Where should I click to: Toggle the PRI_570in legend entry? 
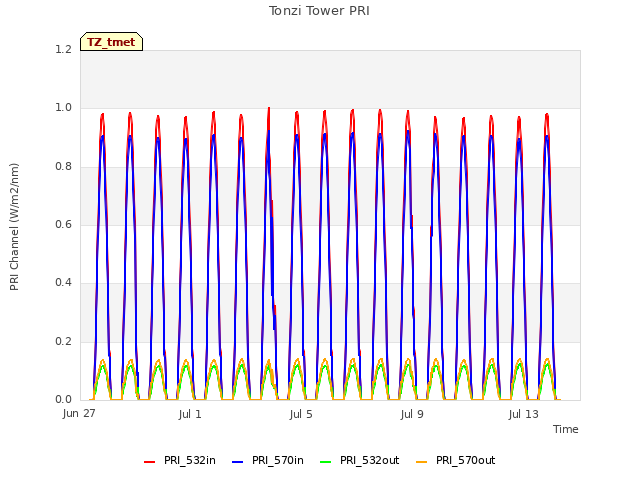(x=268, y=461)
